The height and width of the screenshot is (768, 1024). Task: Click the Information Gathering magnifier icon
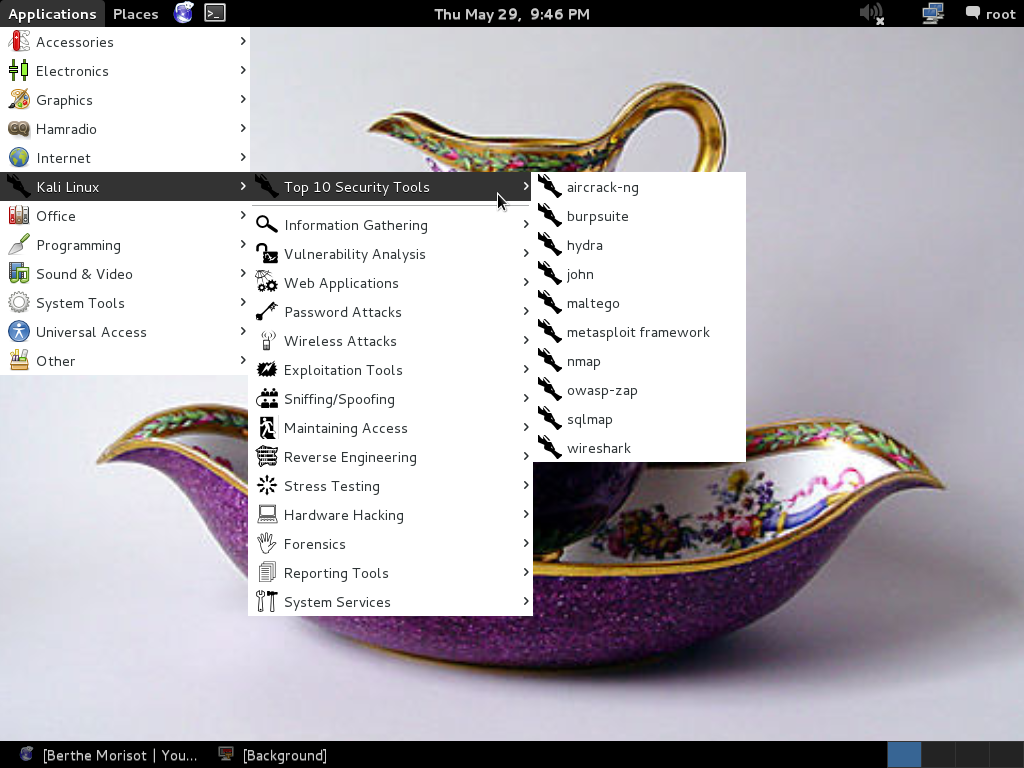click(x=267, y=225)
